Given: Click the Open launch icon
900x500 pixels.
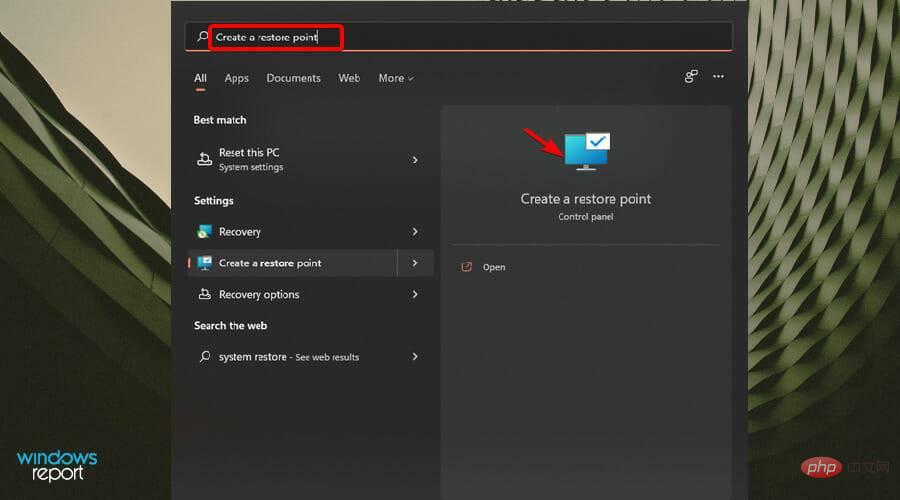Looking at the screenshot, I should (467, 267).
